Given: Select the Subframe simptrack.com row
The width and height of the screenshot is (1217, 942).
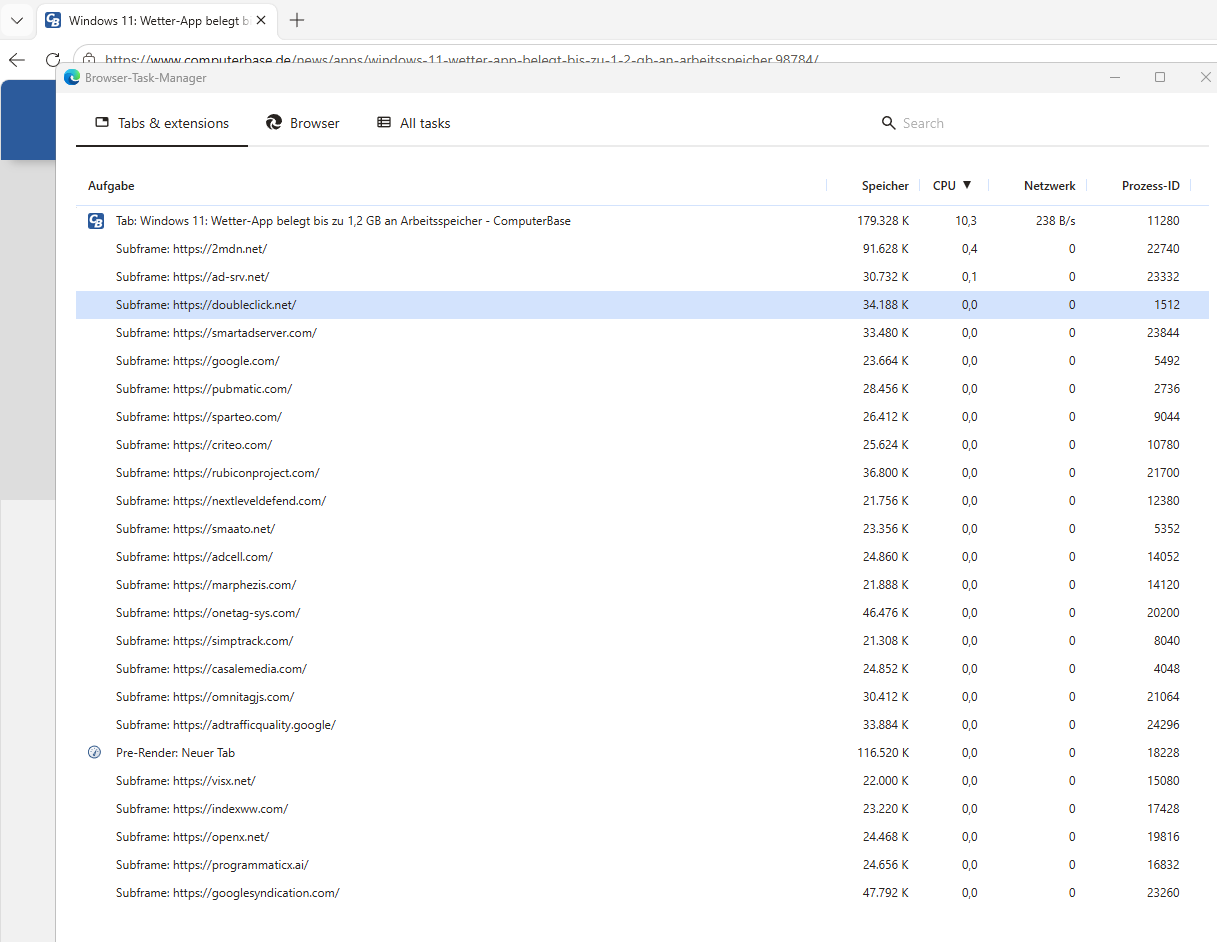Looking at the screenshot, I should pos(642,641).
